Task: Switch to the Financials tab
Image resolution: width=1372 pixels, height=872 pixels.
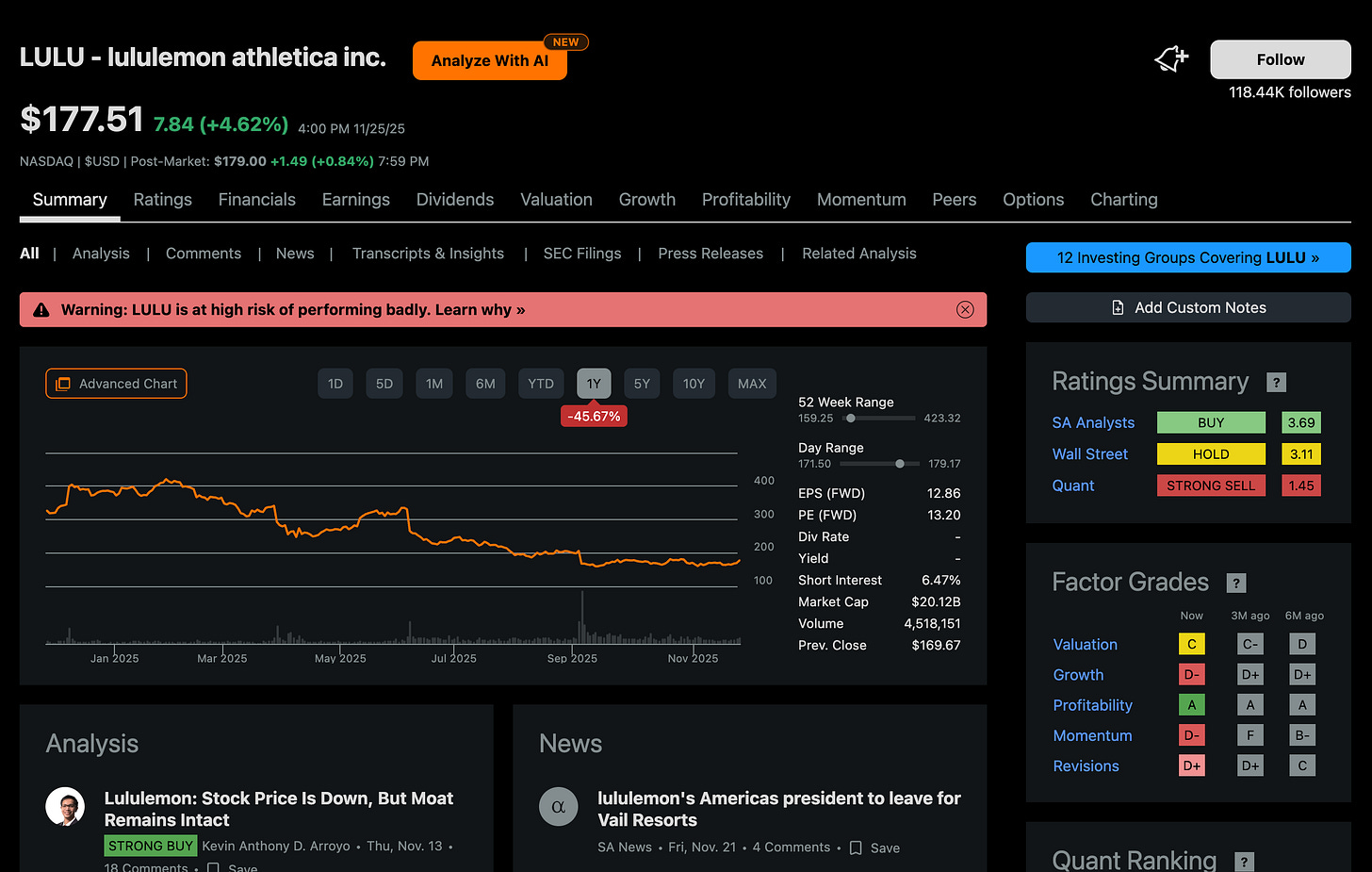Action: pos(257,200)
